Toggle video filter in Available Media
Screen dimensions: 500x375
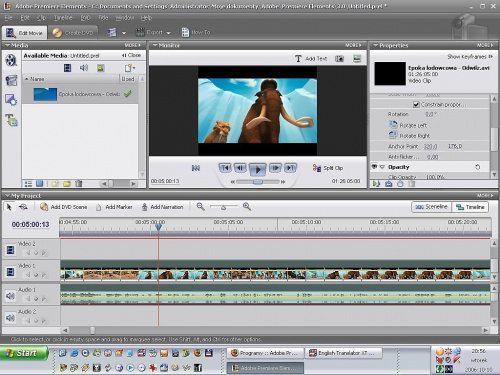(x=67, y=68)
